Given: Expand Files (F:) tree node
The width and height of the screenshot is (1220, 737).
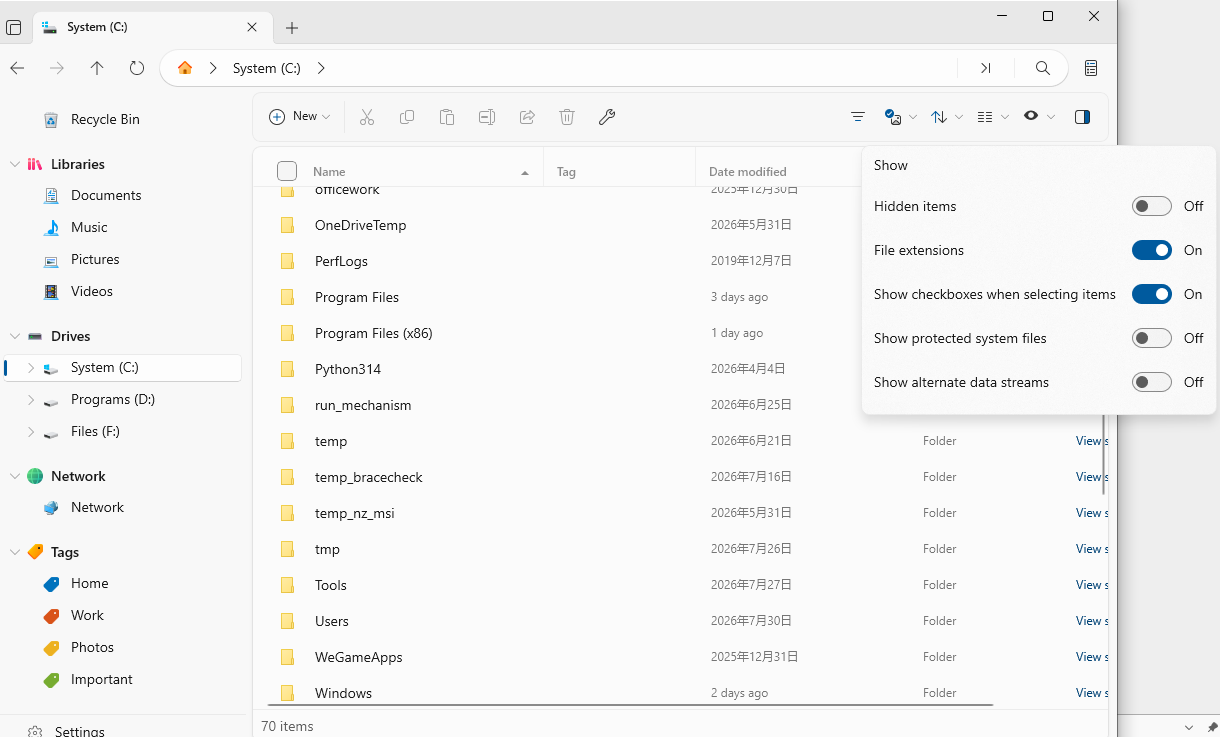Looking at the screenshot, I should [31, 432].
